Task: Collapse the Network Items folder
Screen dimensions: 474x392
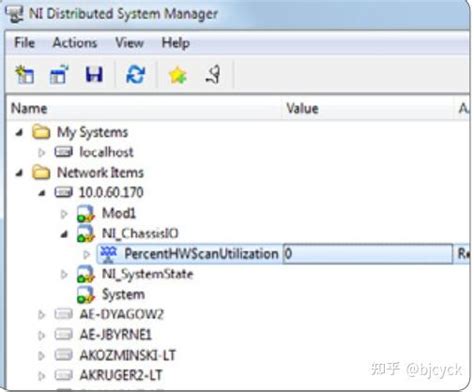Action: coord(19,173)
